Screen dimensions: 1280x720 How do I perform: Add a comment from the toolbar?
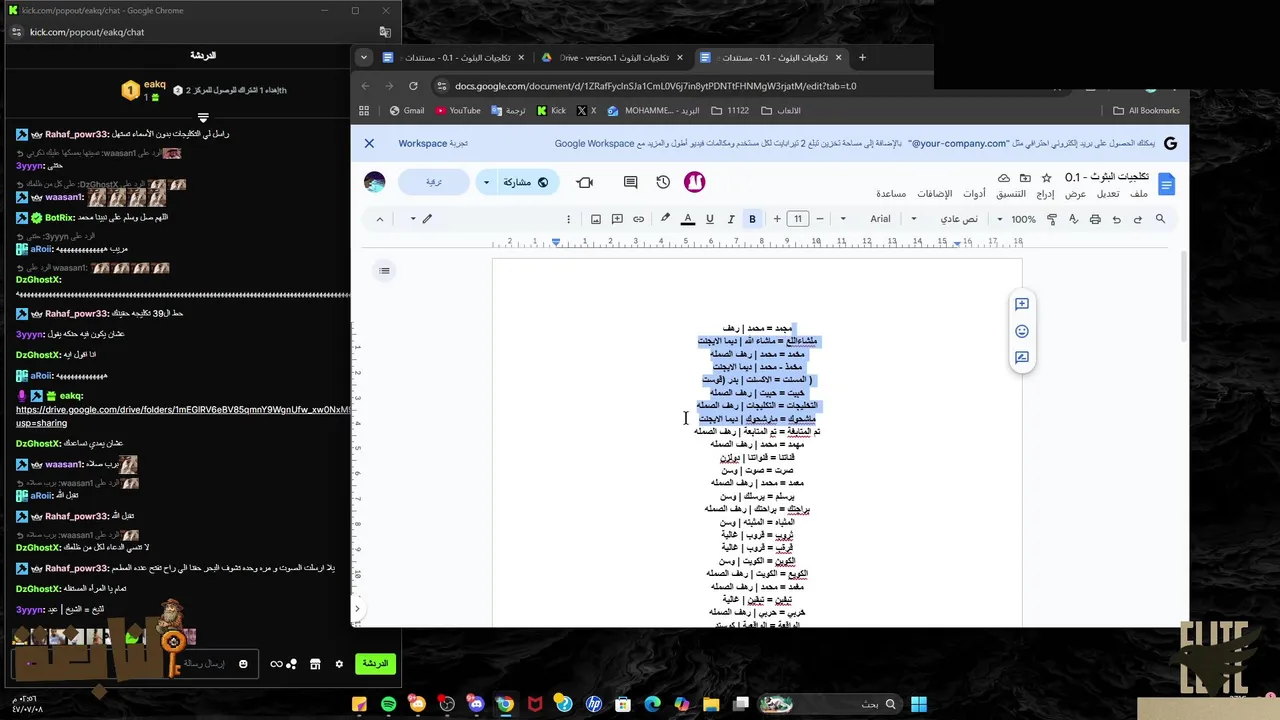[617, 219]
